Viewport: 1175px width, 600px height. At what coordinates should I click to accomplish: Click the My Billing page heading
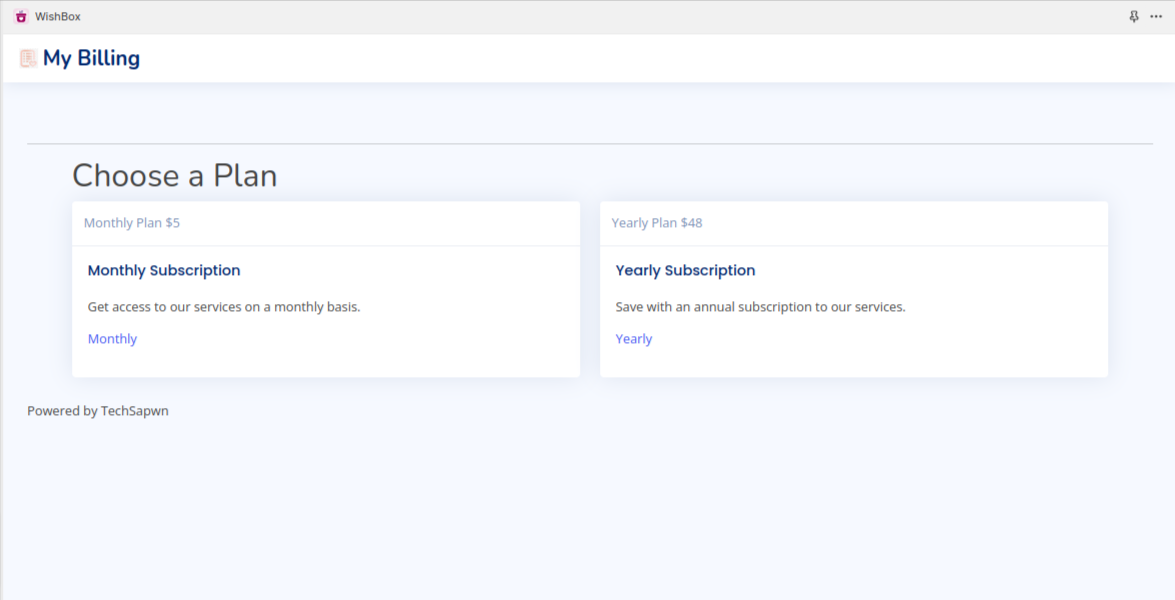click(x=91, y=59)
